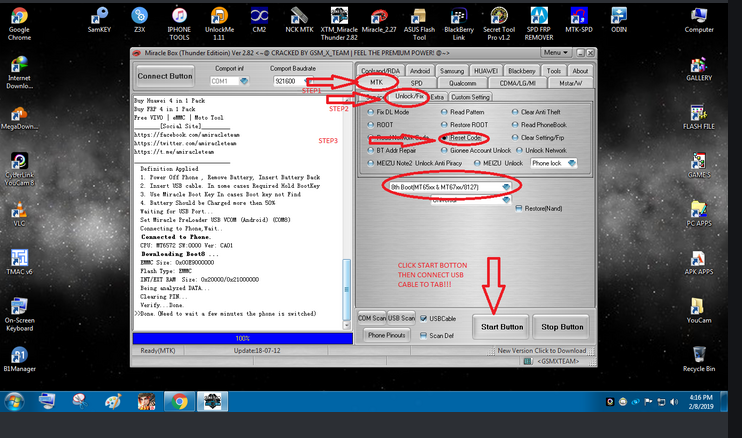
Task: Switch to the Qualcomm tab
Action: [462, 83]
